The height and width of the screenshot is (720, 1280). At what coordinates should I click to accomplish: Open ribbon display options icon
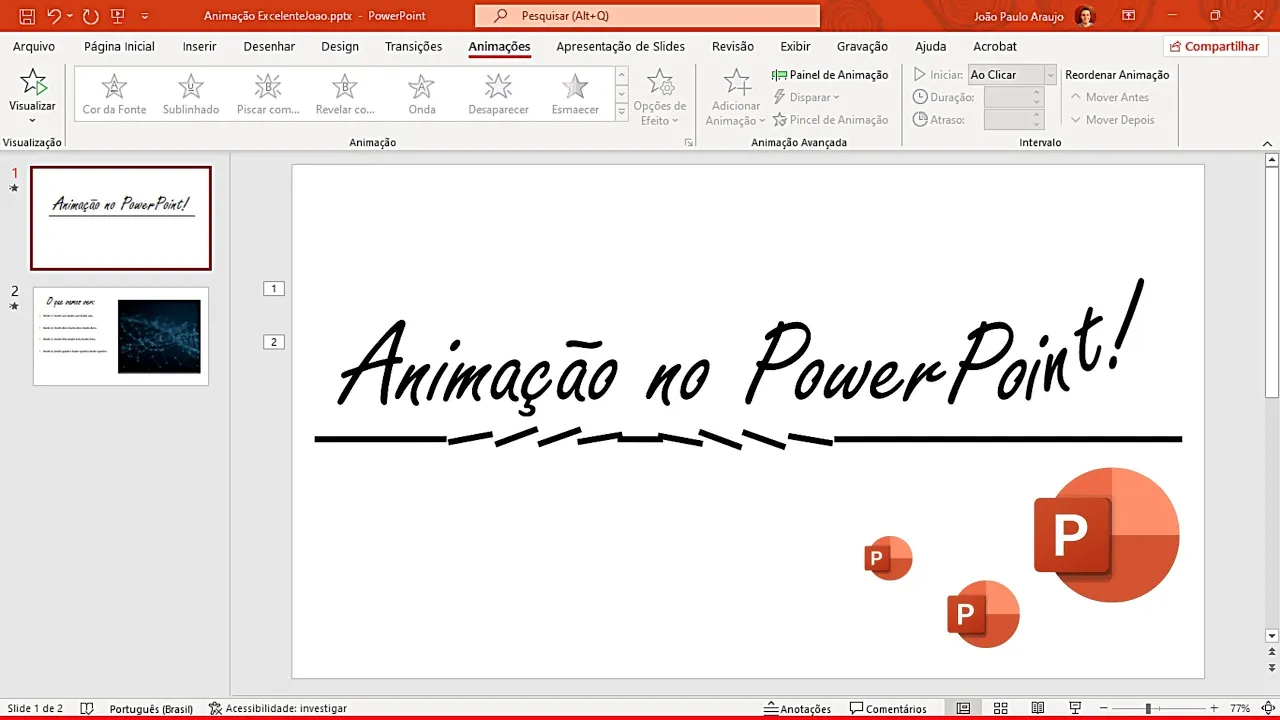pos(1129,16)
